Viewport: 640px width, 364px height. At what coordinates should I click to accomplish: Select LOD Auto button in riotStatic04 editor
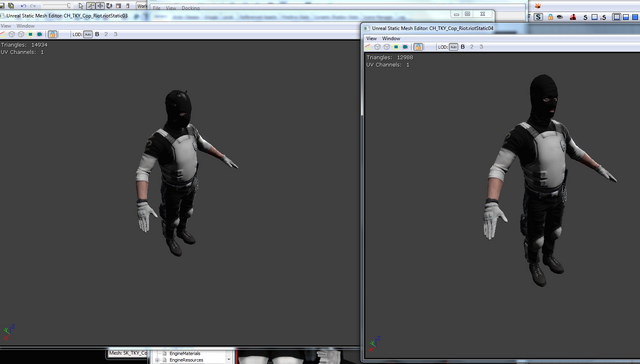pyautogui.click(x=453, y=47)
